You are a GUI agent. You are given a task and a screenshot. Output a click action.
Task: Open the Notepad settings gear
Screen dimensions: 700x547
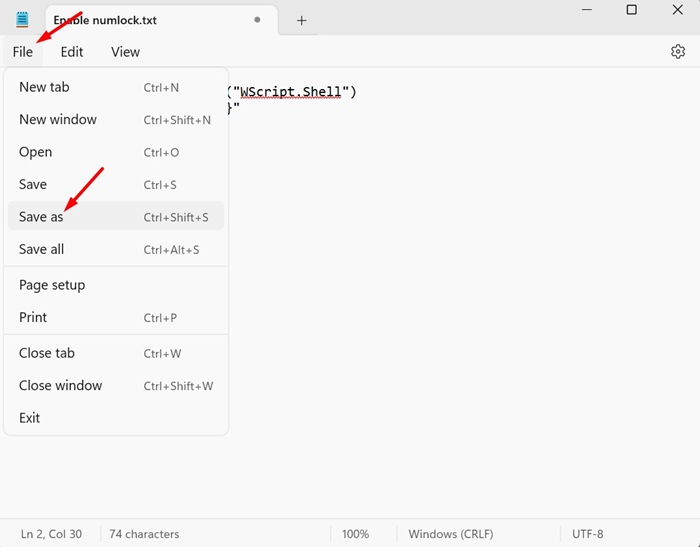click(x=678, y=52)
